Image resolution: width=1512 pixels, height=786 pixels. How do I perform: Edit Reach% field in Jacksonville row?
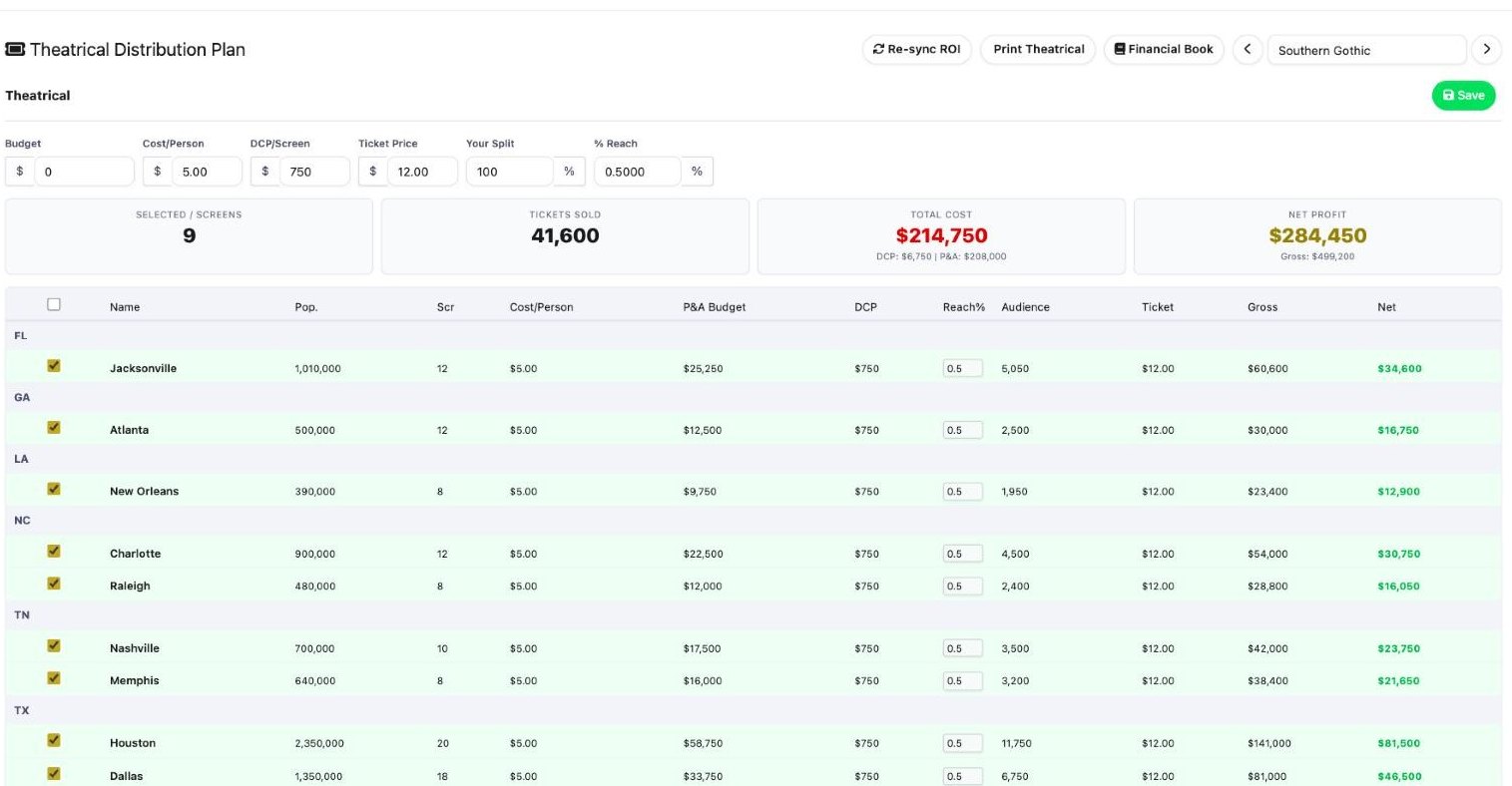(x=962, y=368)
